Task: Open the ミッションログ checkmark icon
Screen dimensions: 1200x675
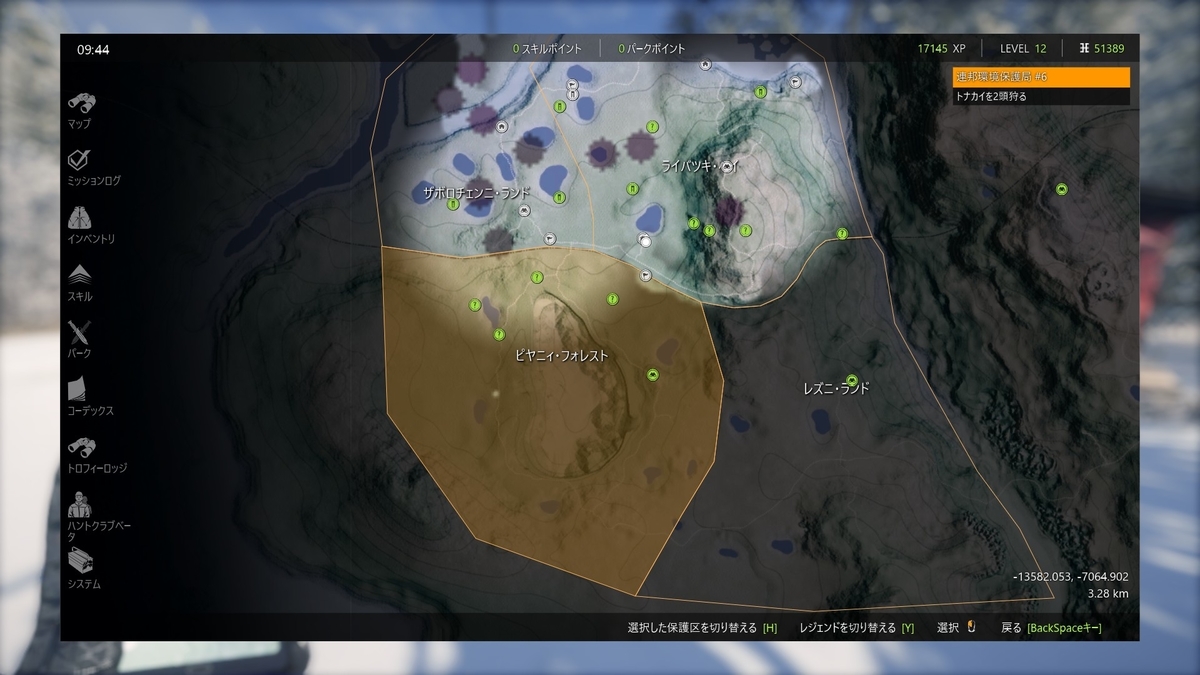Action: [81, 160]
